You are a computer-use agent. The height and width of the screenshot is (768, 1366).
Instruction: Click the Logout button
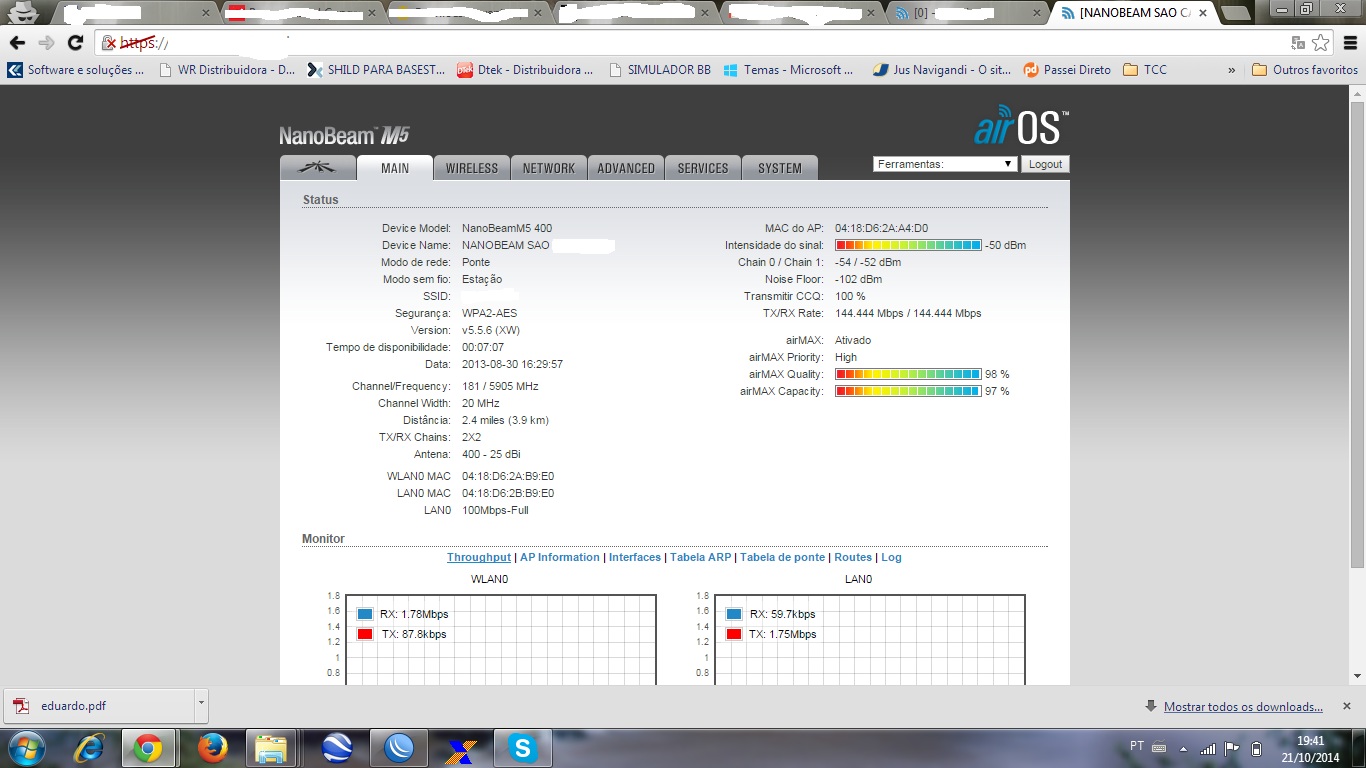(x=1045, y=164)
